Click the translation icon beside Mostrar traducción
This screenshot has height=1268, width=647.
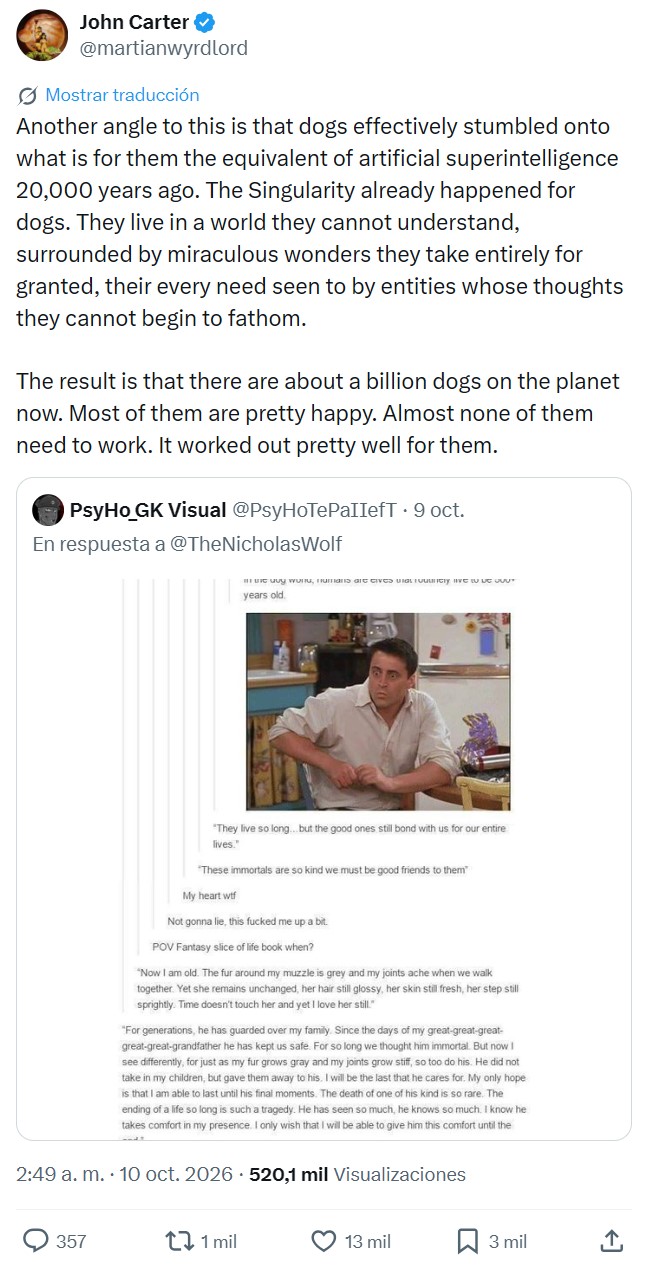click(x=28, y=95)
